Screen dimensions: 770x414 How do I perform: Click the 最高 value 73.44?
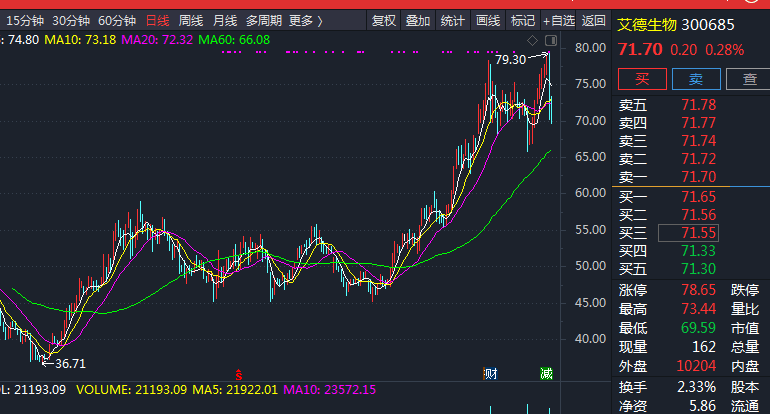click(x=699, y=309)
